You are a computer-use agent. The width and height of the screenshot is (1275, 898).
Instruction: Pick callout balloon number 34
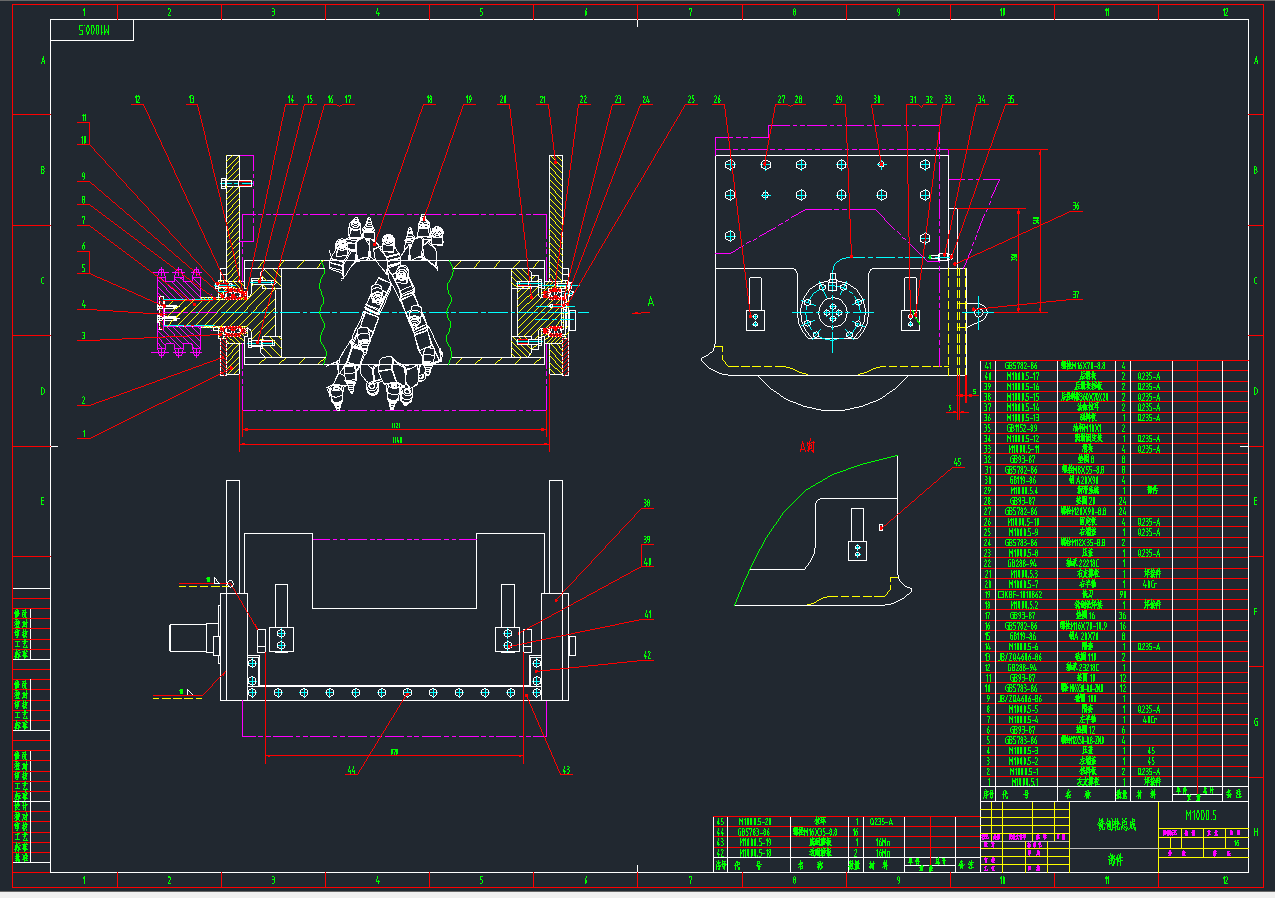[981, 99]
